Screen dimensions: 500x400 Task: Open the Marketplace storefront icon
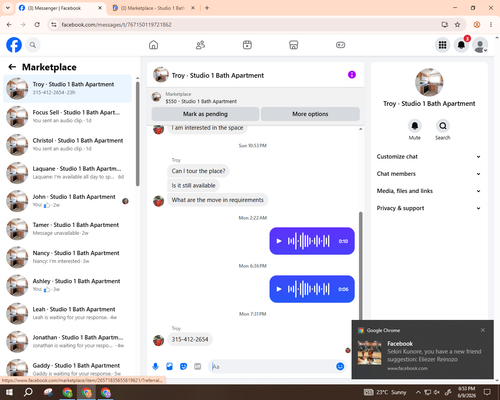pos(294,45)
